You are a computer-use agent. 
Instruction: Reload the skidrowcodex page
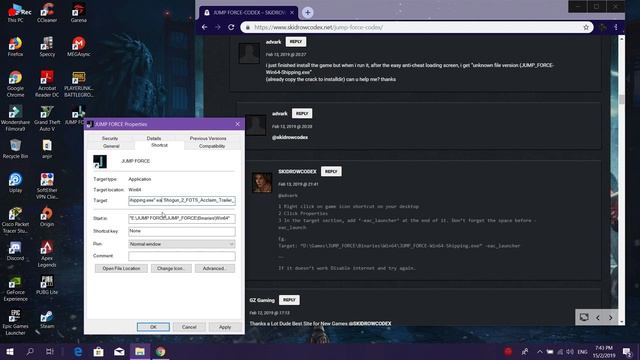[x=231, y=27]
